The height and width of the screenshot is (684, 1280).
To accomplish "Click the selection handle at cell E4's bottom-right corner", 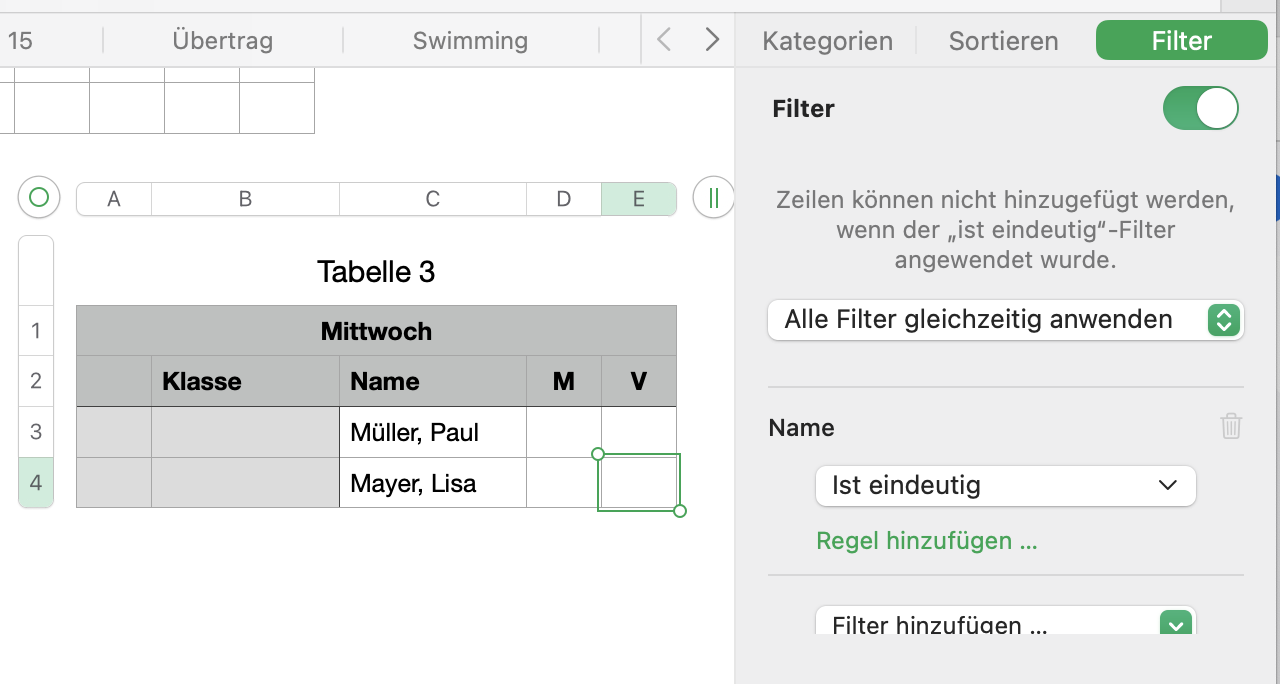I will tap(680, 511).
